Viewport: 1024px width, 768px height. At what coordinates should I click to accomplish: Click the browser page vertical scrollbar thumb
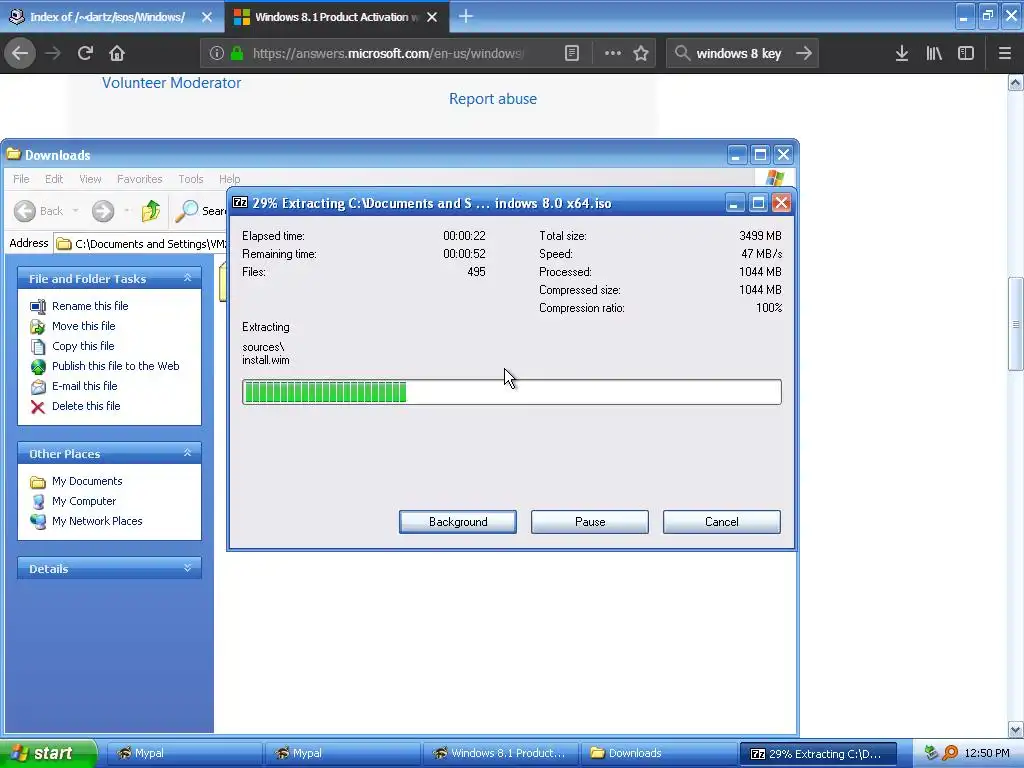1015,324
